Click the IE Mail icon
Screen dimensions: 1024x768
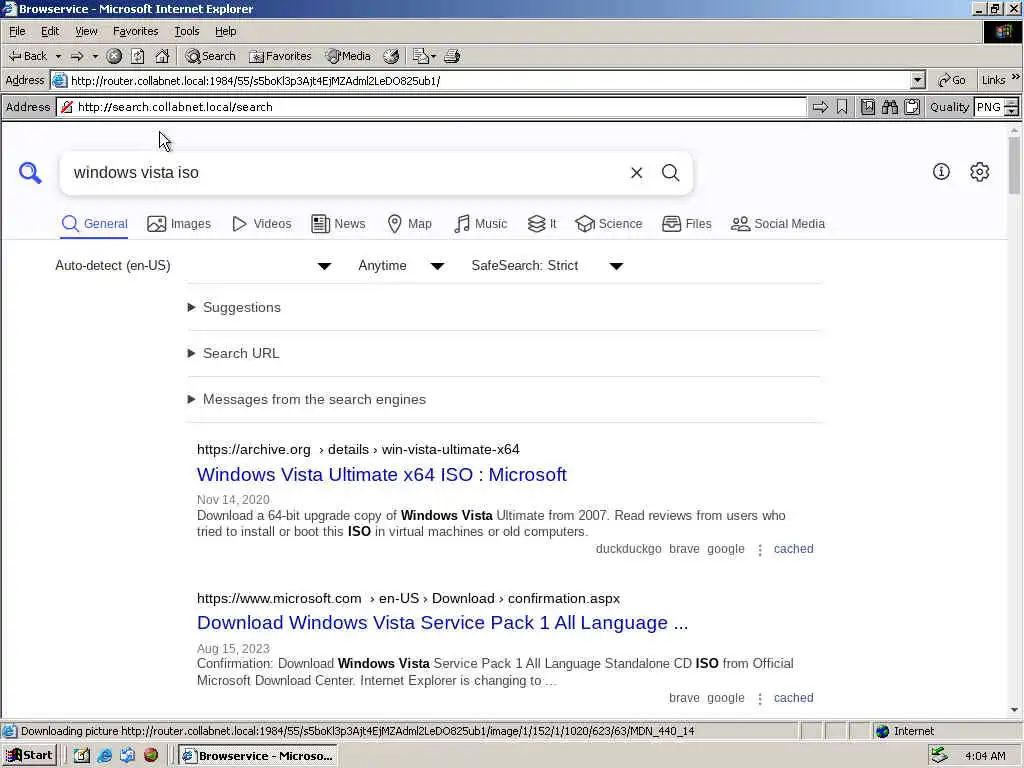(424, 56)
